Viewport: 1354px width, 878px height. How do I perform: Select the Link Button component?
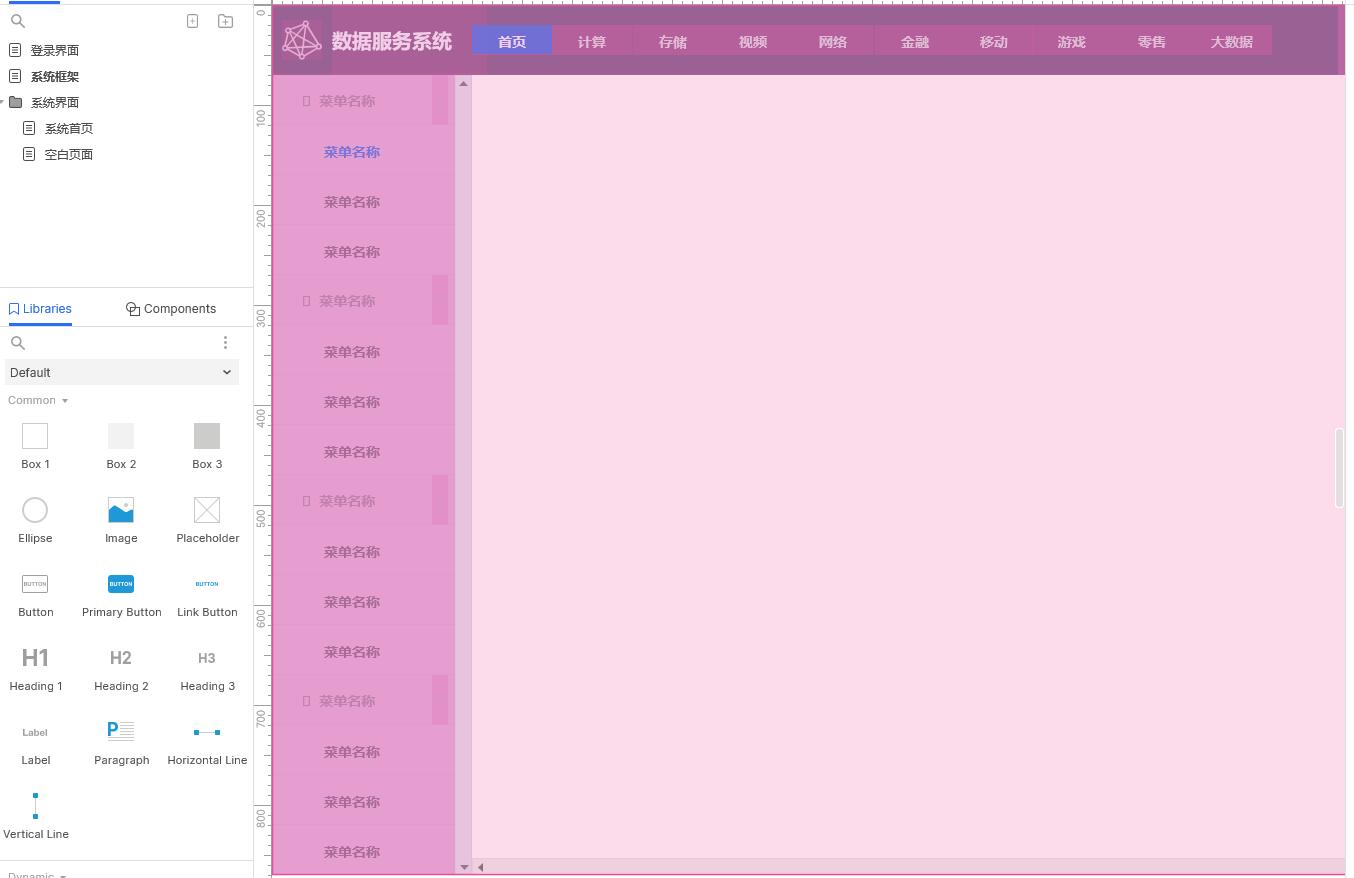[207, 583]
